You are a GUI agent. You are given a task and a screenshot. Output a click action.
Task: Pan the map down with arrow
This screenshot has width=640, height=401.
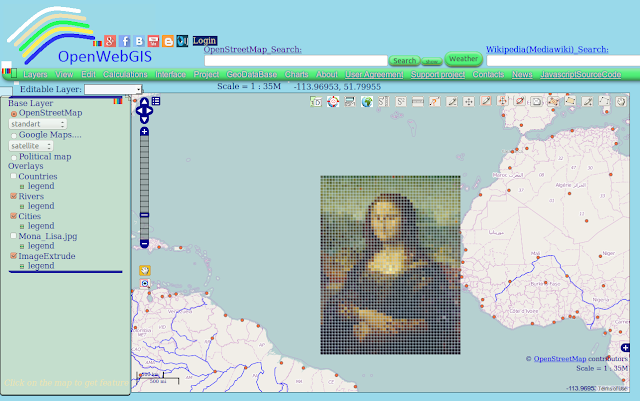(144, 119)
